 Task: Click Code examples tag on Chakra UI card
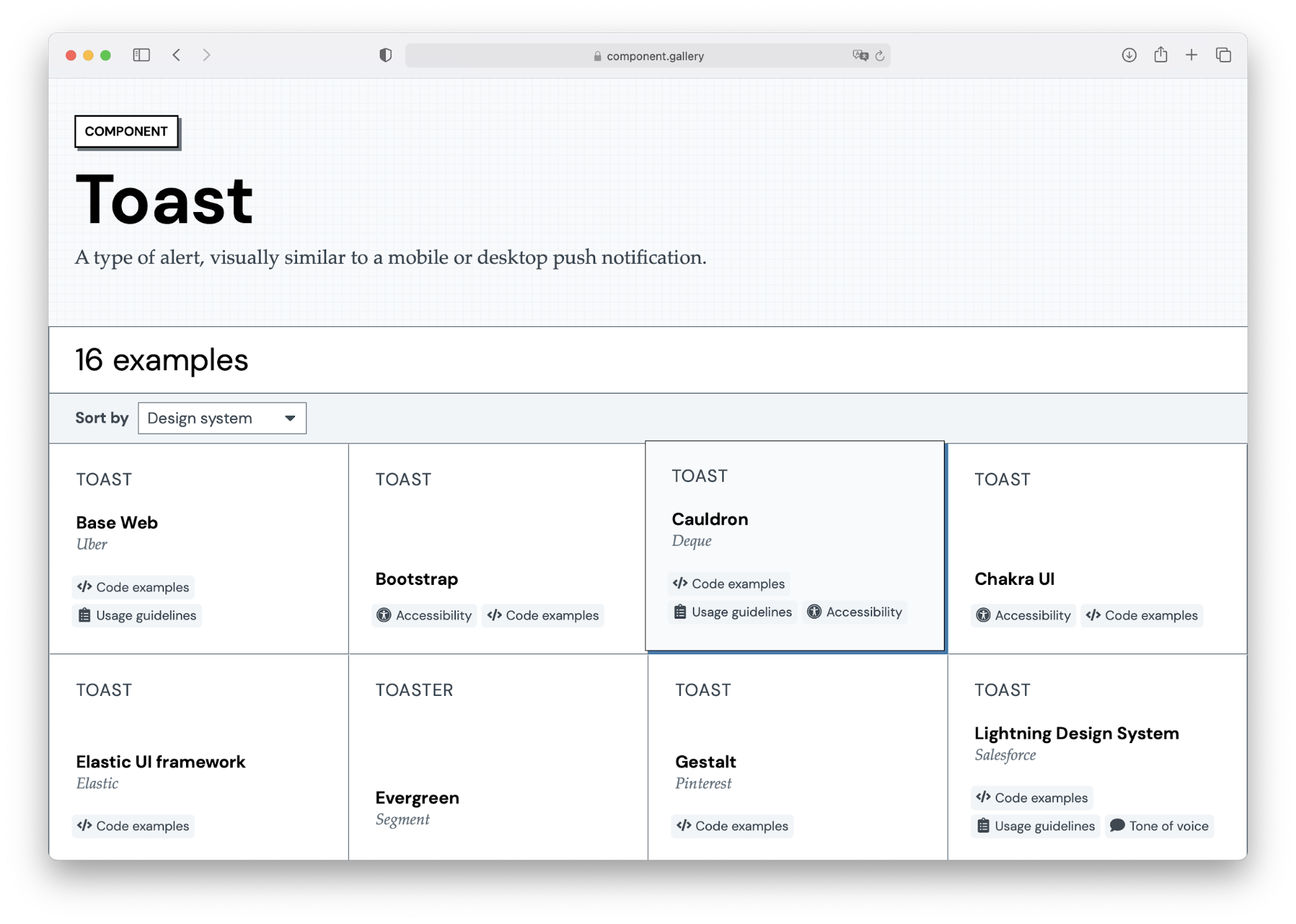(1142, 615)
